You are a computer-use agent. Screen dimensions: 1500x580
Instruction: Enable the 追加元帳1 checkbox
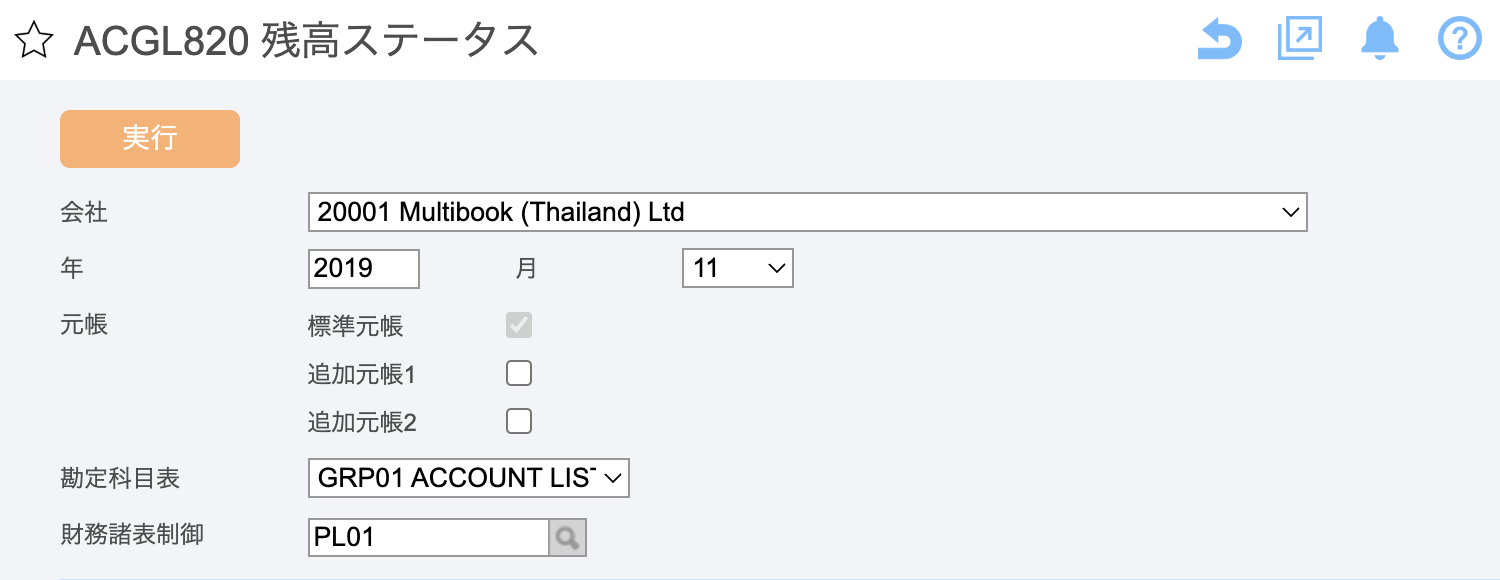pyautogui.click(x=519, y=374)
